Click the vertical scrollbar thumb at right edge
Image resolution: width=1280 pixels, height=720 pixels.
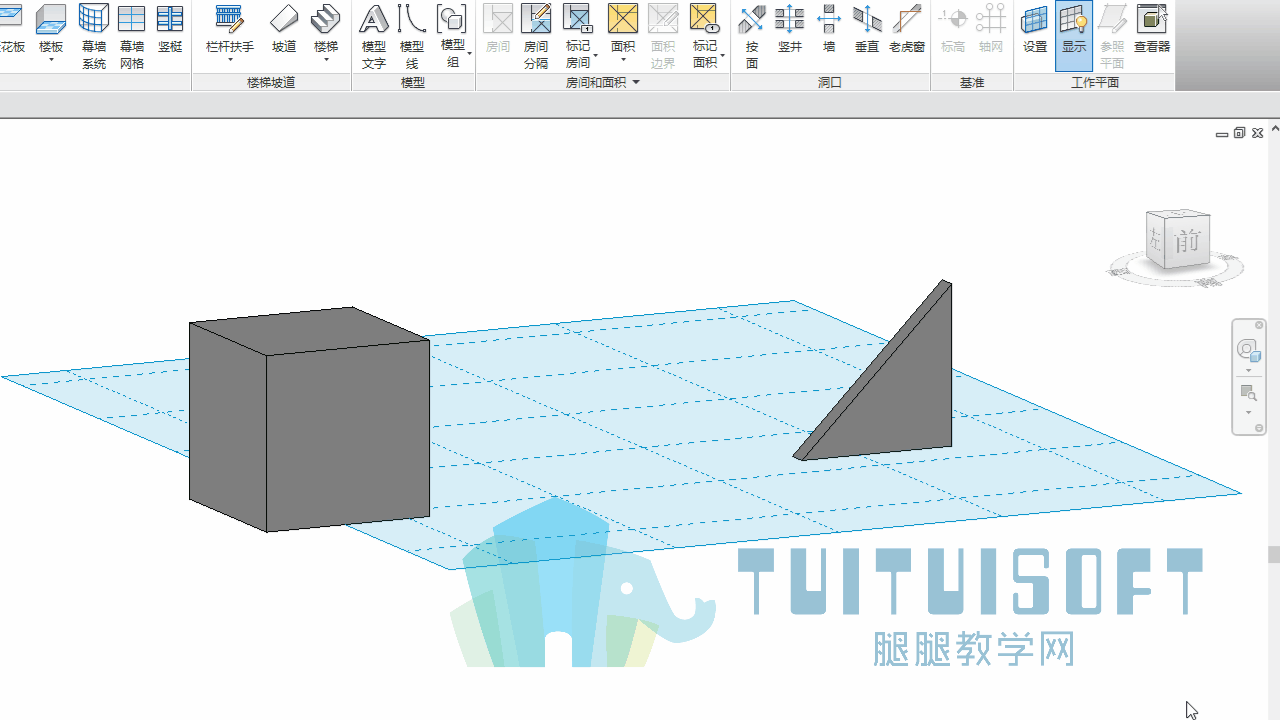(x=1274, y=555)
